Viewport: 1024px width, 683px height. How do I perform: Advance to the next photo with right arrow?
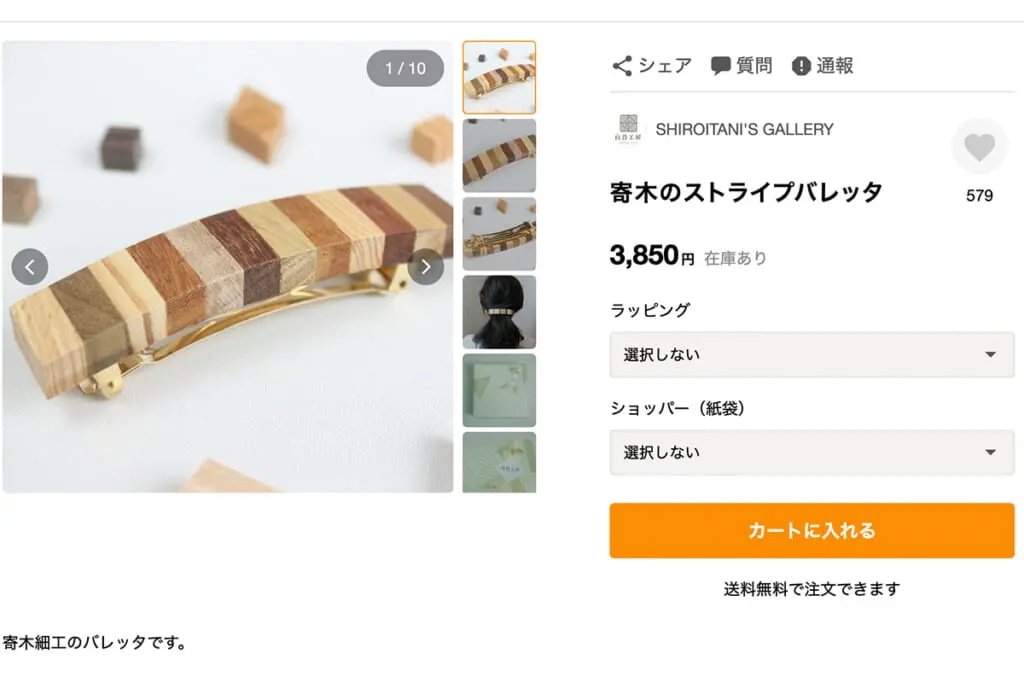tap(426, 267)
